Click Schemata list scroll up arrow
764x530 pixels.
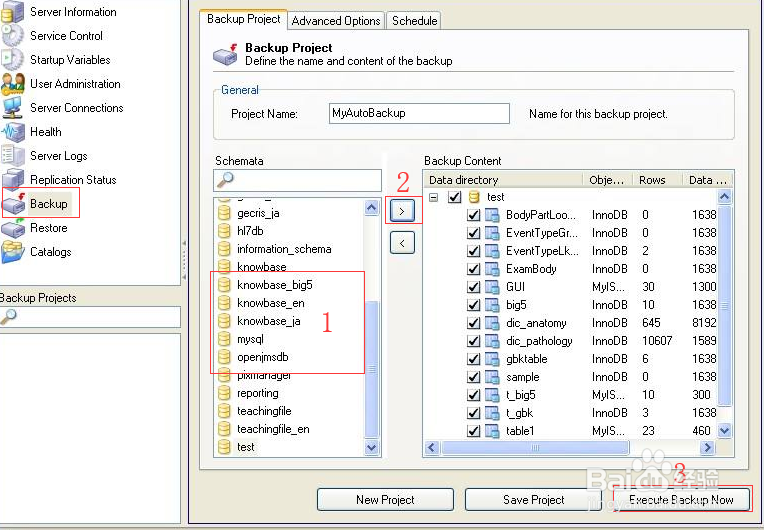[371, 208]
